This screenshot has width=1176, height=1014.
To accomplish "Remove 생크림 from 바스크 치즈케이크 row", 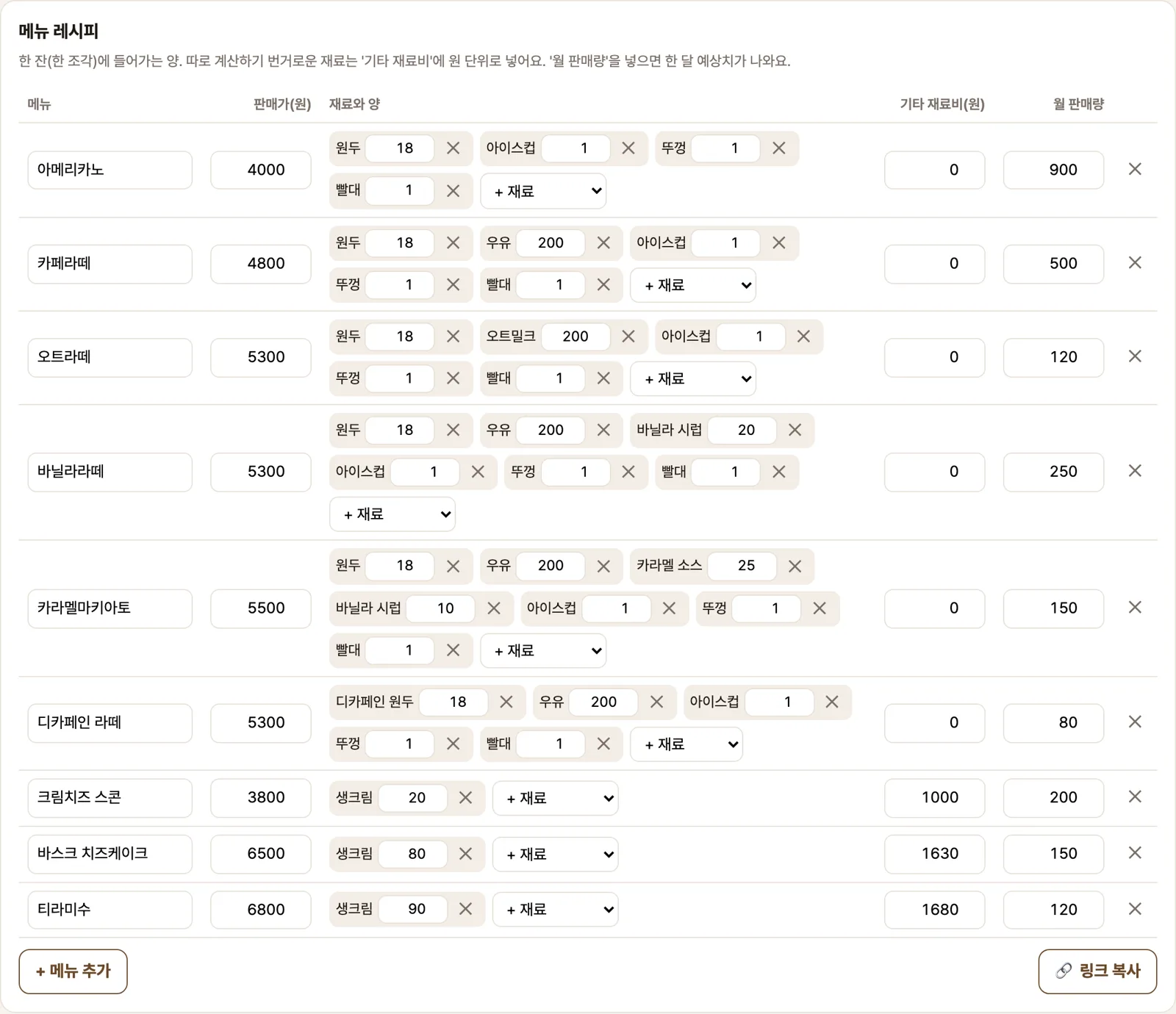I will pyautogui.click(x=465, y=854).
